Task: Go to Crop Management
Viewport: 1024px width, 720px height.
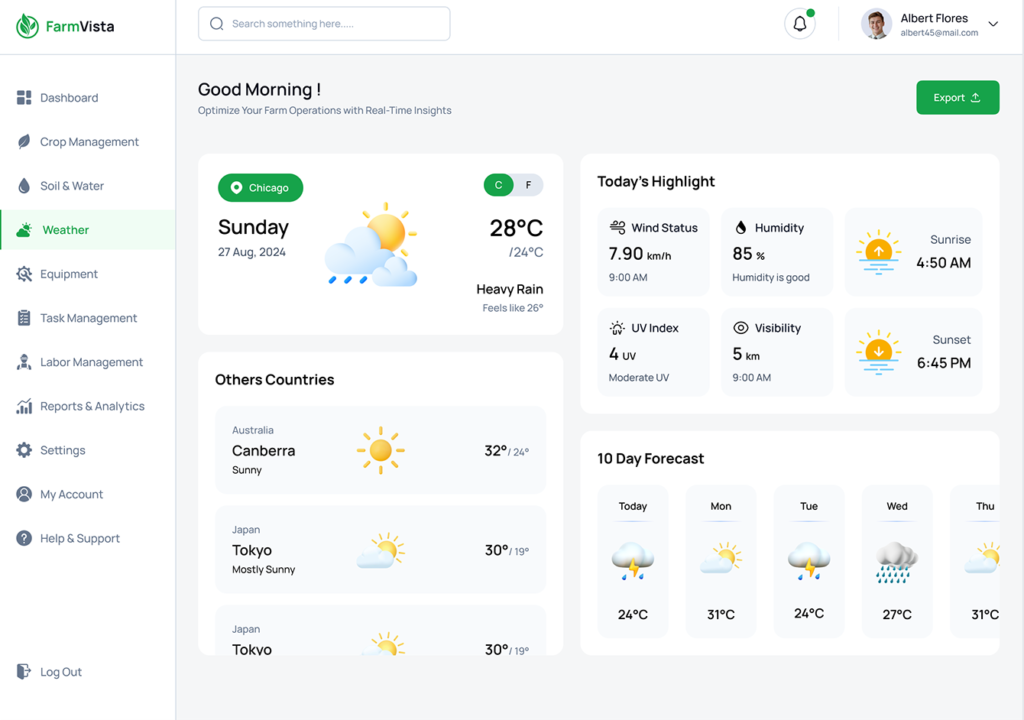Action: click(88, 142)
